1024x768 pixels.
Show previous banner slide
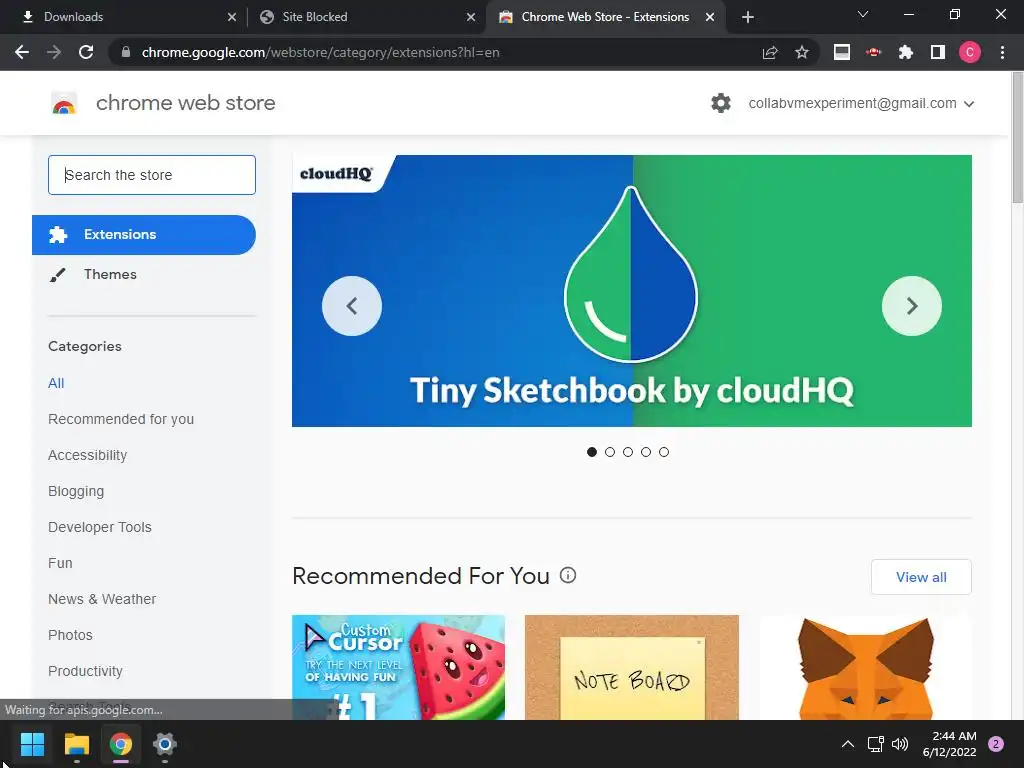coord(352,306)
